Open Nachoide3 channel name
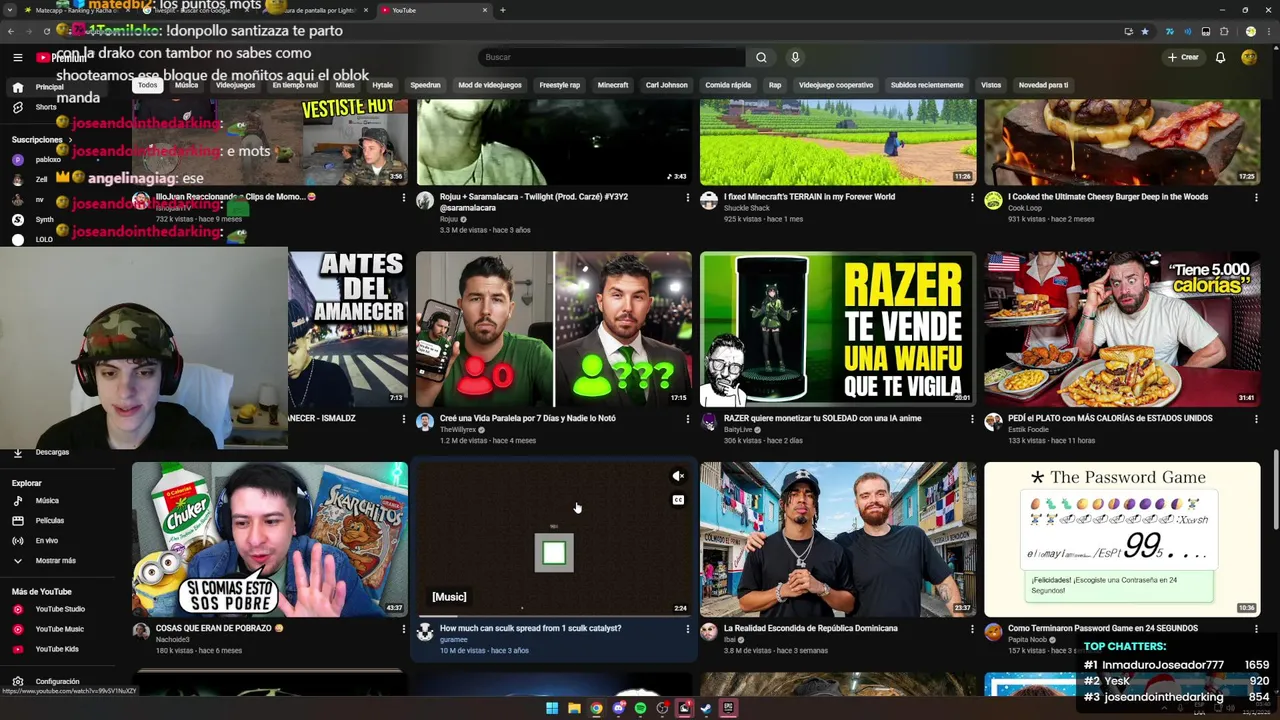 (173, 640)
